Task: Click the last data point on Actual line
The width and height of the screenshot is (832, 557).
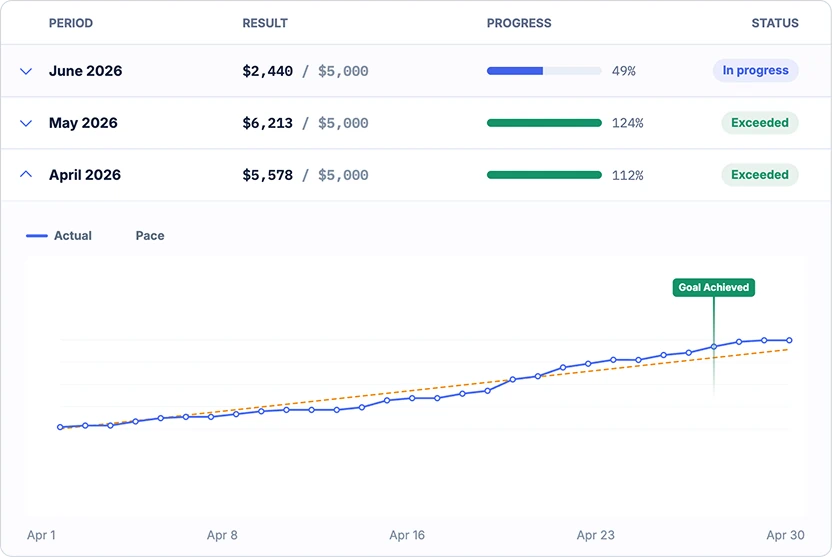Action: 789,340
